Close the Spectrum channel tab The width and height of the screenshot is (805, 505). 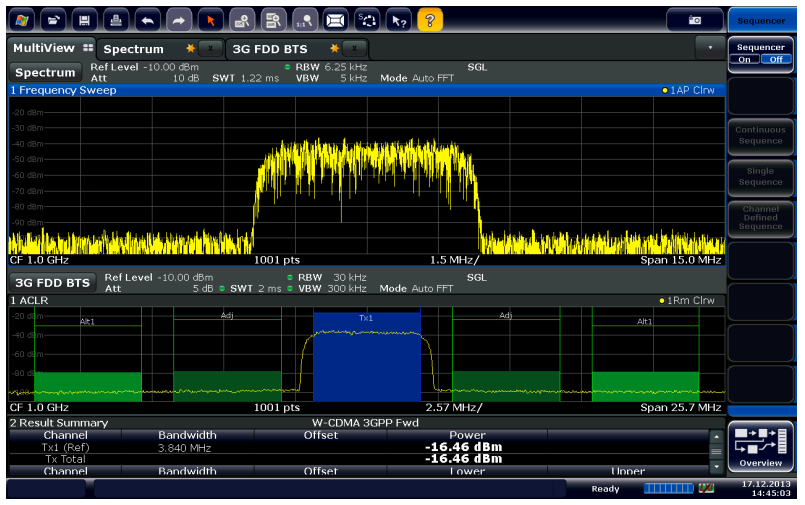(x=210, y=48)
